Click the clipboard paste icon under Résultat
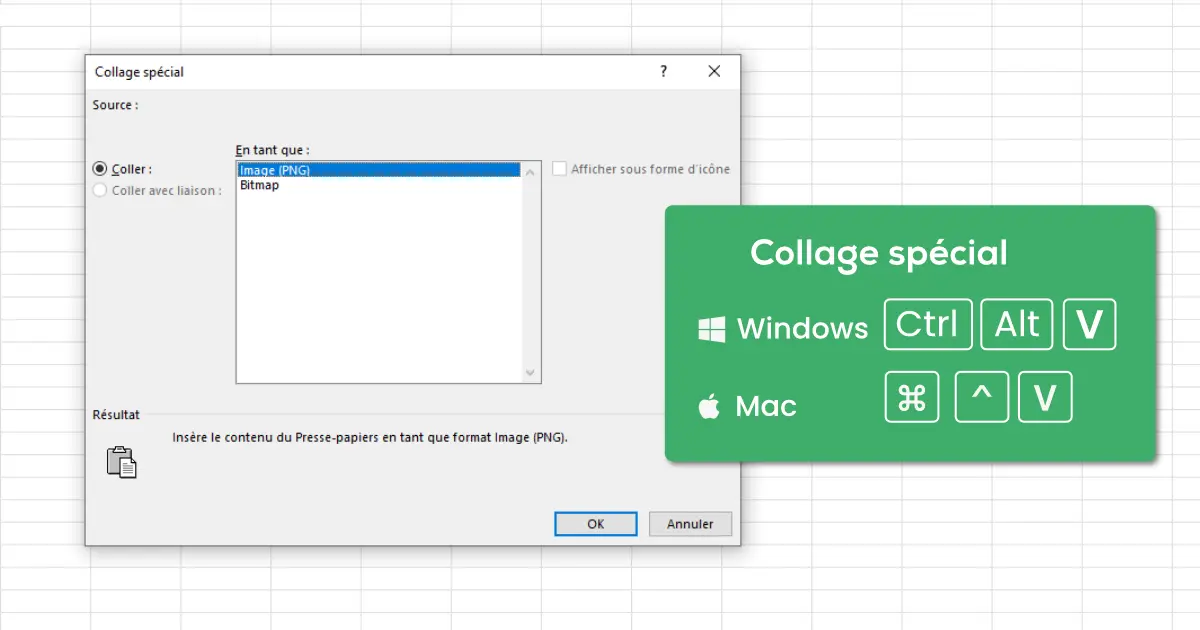This screenshot has width=1200, height=630. [121, 461]
